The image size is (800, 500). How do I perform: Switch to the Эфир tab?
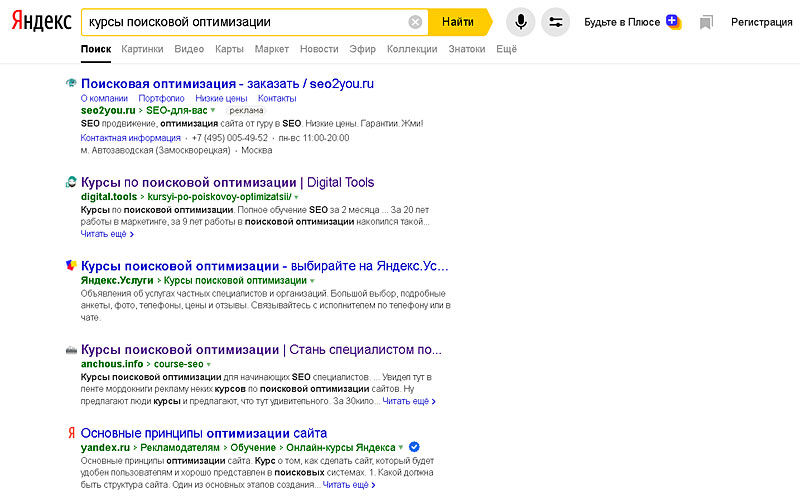(362, 49)
